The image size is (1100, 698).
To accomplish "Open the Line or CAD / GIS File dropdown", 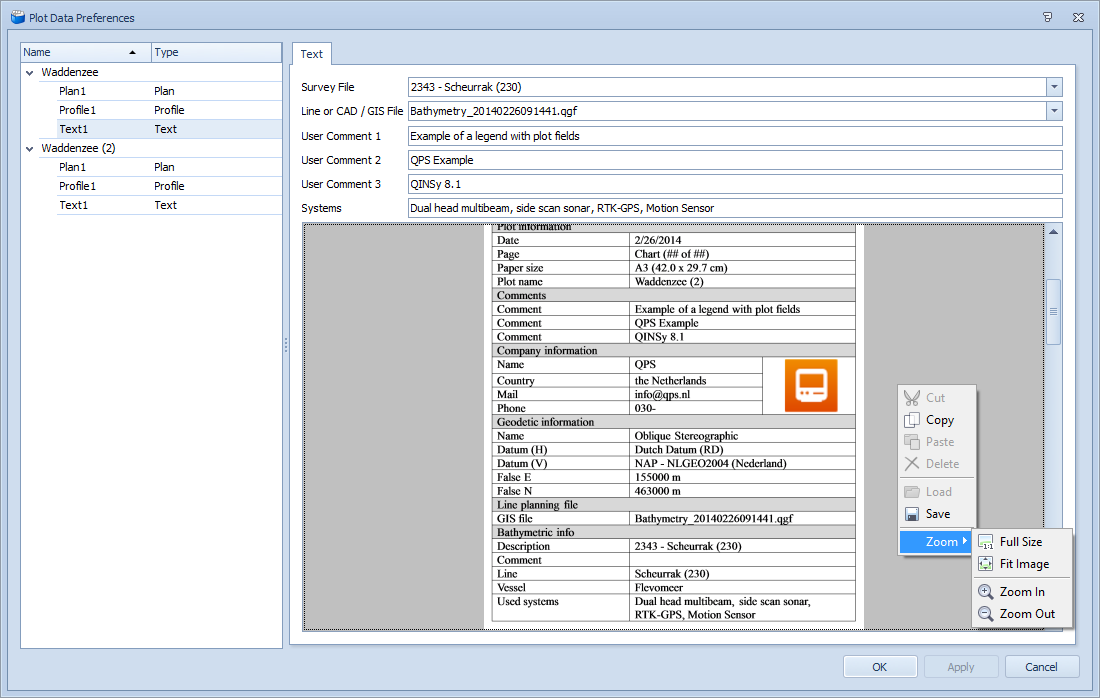I will coord(1054,111).
